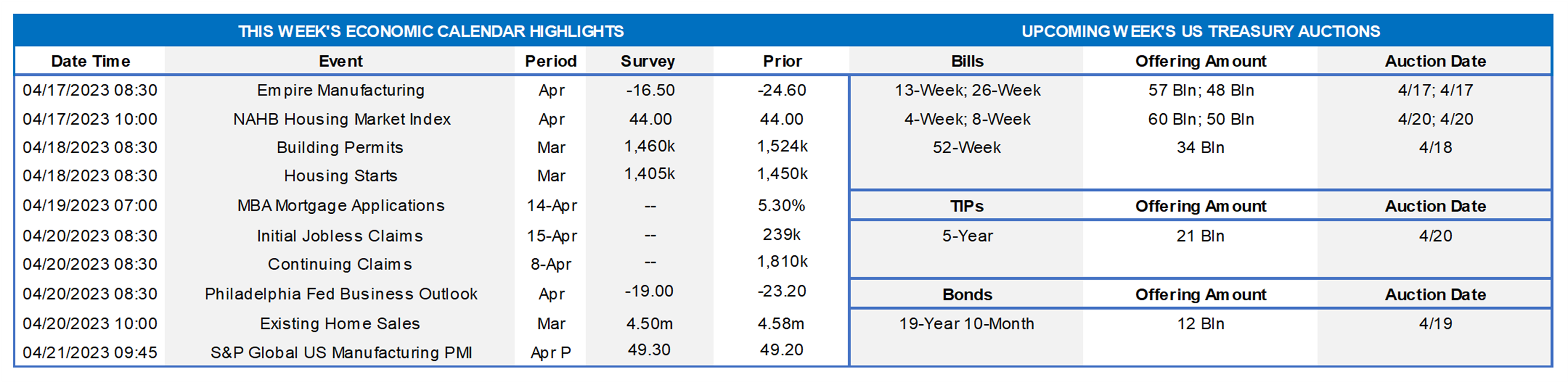The height and width of the screenshot is (382, 1568).
Task: Select the NAHB Housing Market Index row
Action: pos(342,119)
